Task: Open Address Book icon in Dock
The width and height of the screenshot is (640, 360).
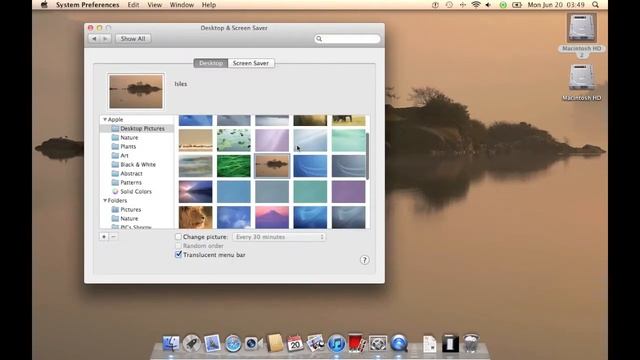Action: click(x=275, y=343)
